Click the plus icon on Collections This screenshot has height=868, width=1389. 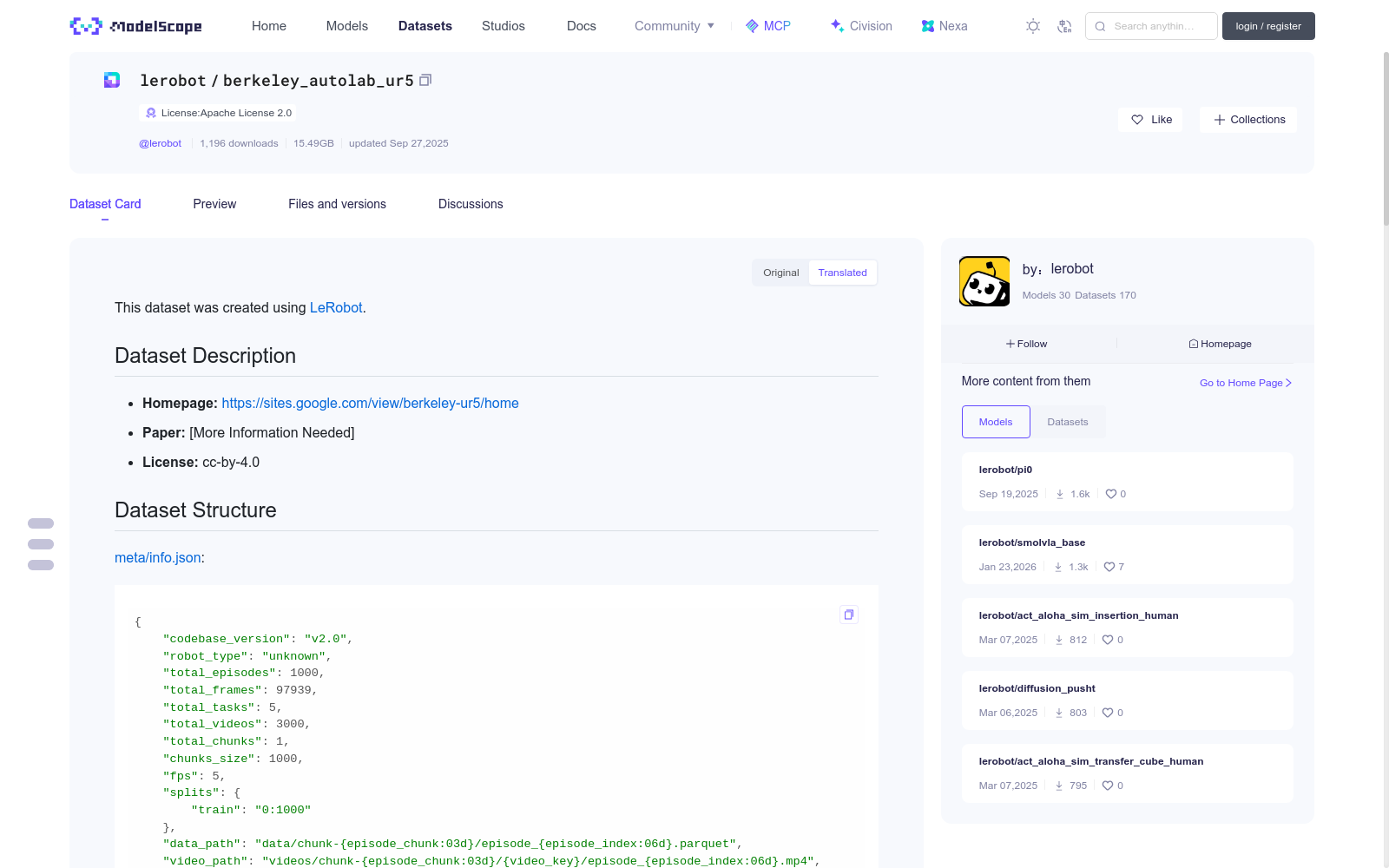tap(1220, 120)
